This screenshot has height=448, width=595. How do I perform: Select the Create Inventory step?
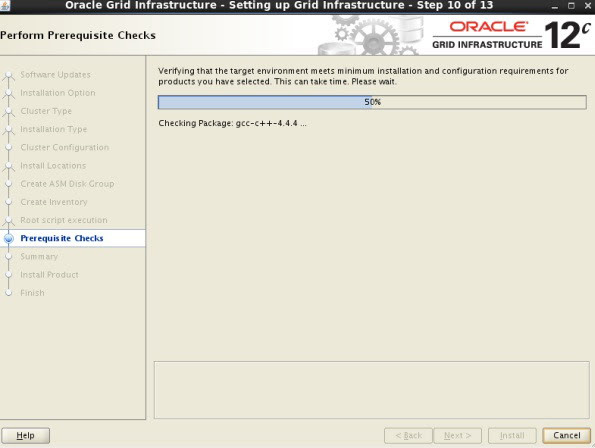(x=54, y=202)
